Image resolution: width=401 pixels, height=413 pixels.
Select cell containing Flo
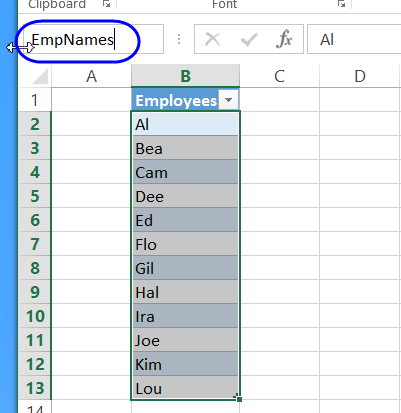point(185,244)
